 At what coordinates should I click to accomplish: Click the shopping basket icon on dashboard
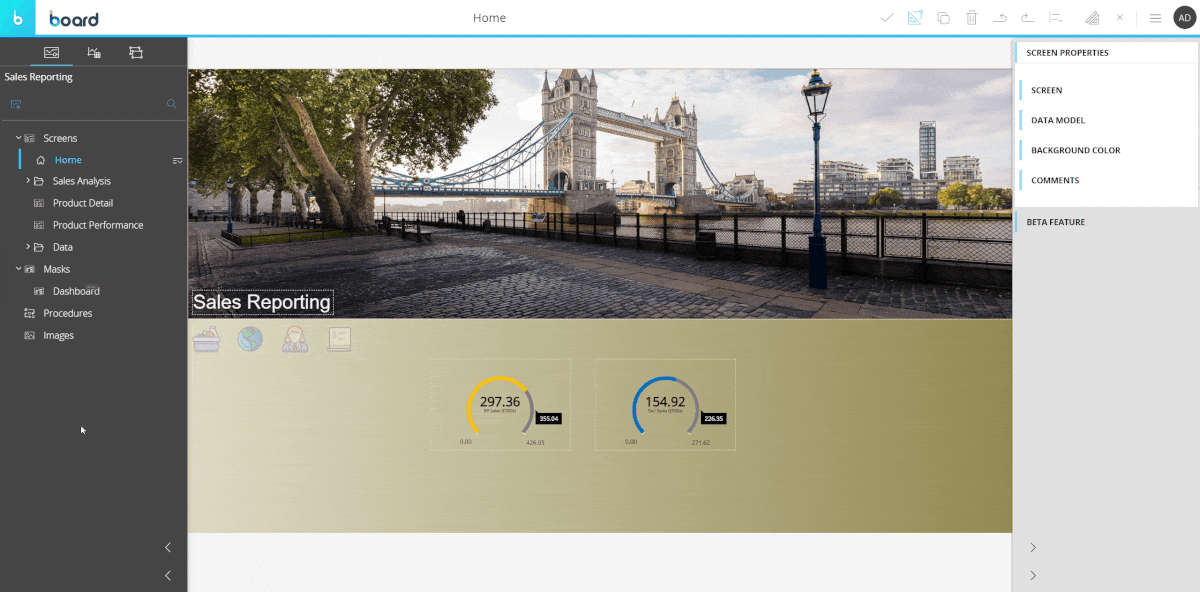click(206, 340)
